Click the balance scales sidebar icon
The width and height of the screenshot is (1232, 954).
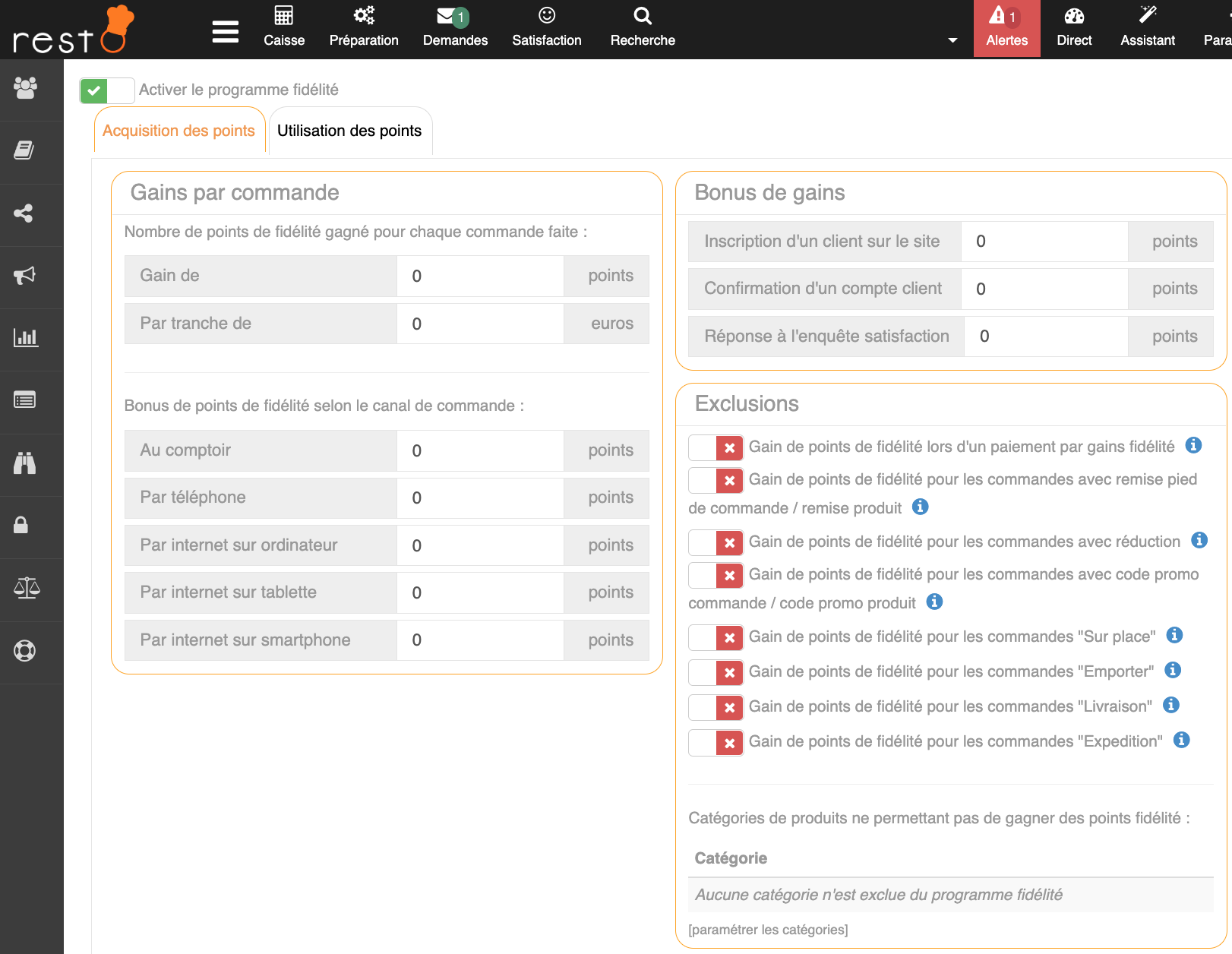click(27, 587)
